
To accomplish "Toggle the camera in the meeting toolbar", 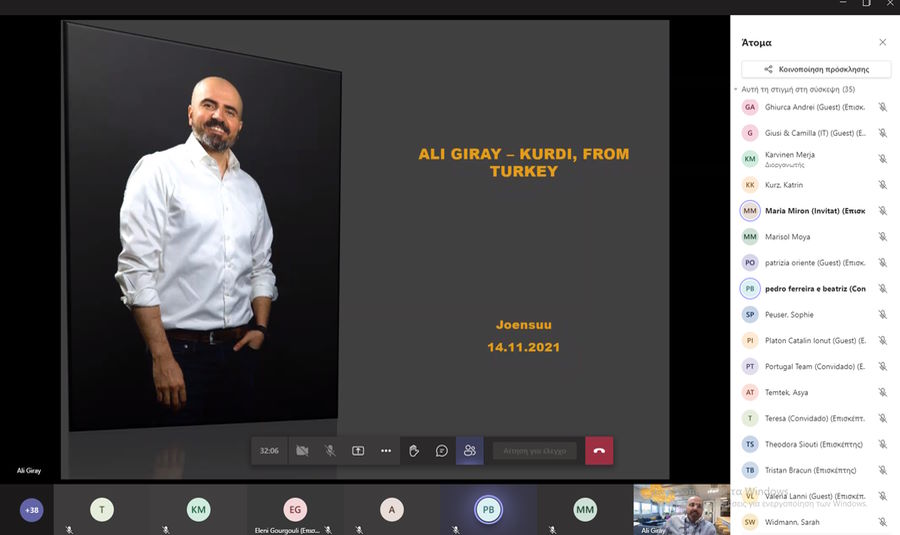I will pyautogui.click(x=302, y=451).
